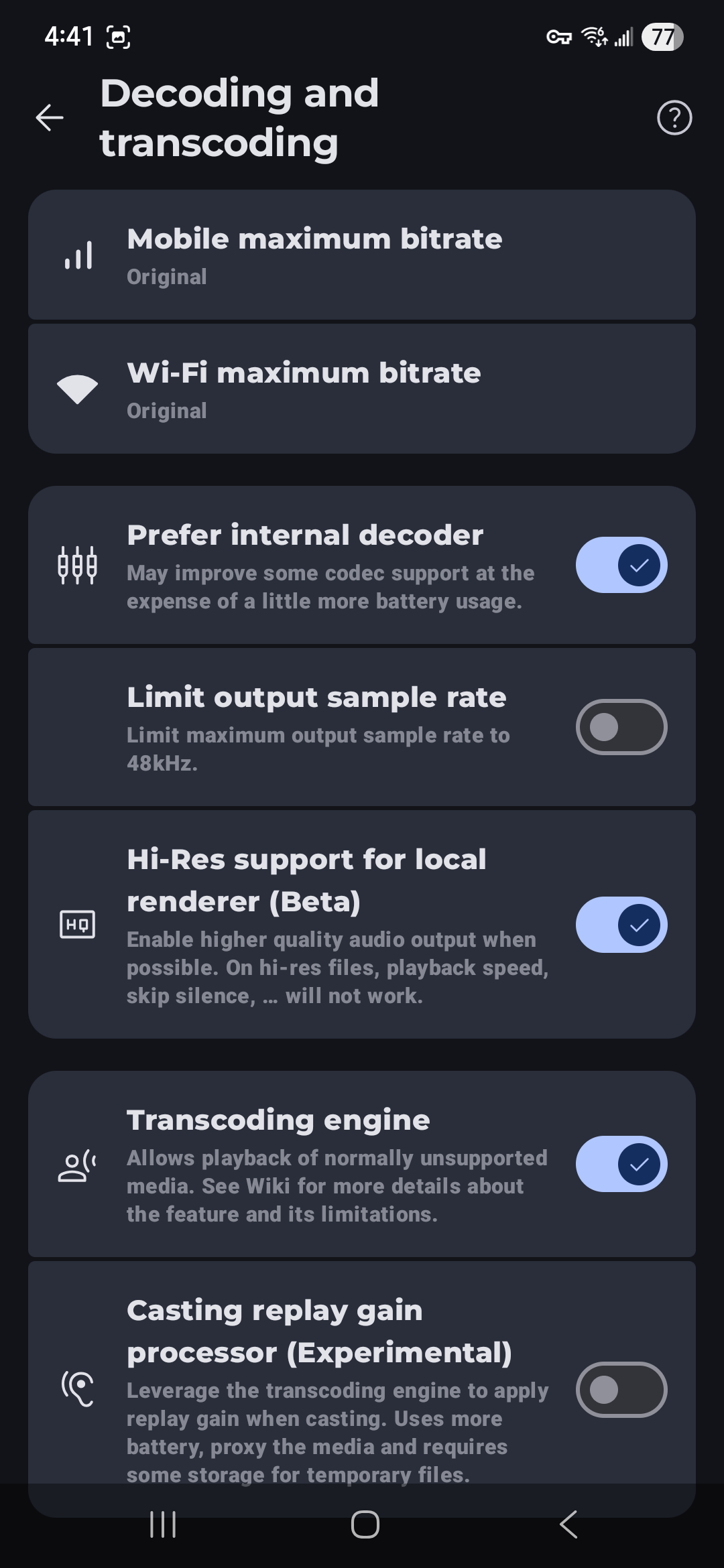Enable Limit output sample rate switch
The height and width of the screenshot is (1568, 724).
[621, 727]
